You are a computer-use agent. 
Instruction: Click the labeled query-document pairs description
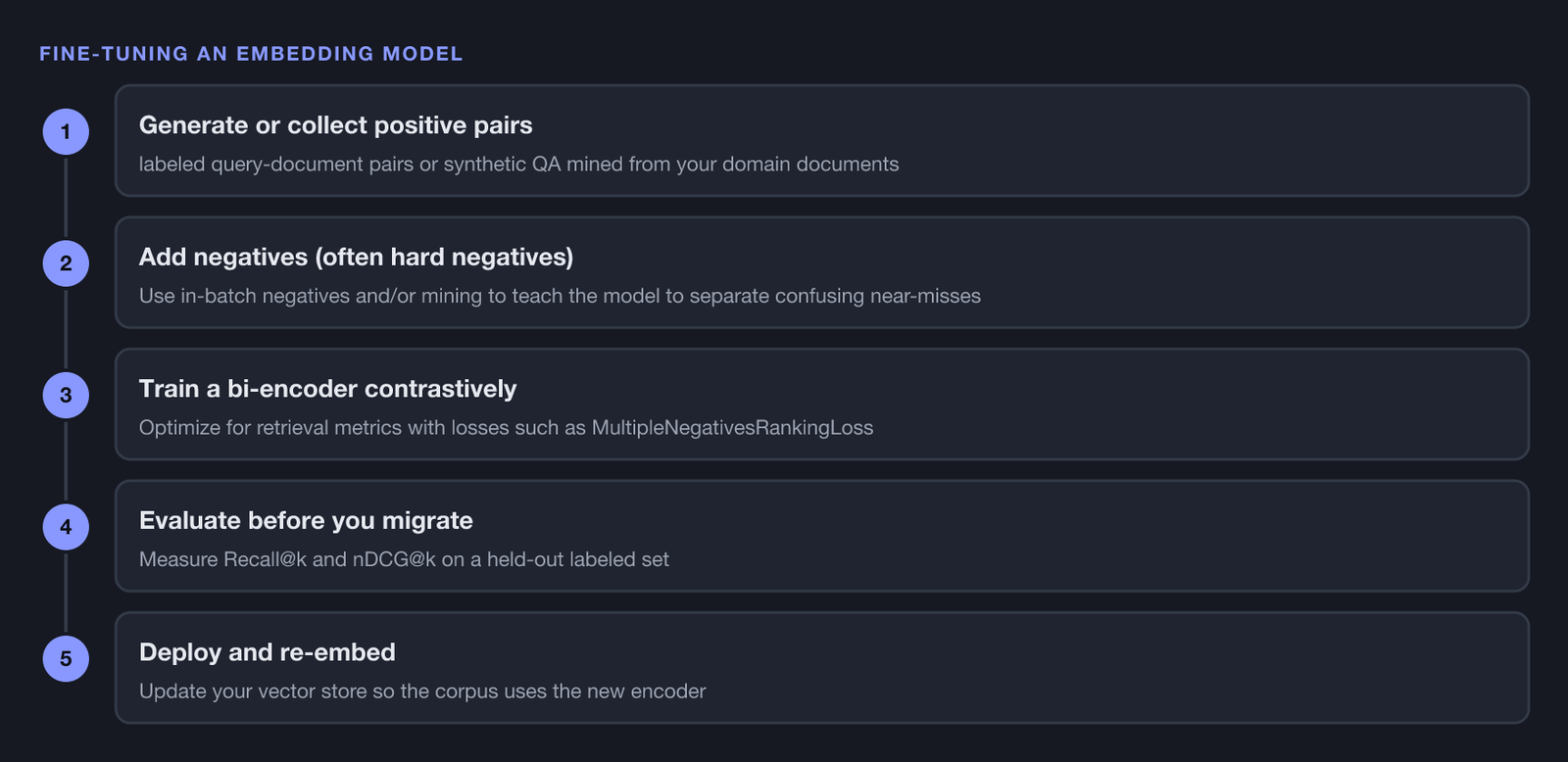(518, 164)
